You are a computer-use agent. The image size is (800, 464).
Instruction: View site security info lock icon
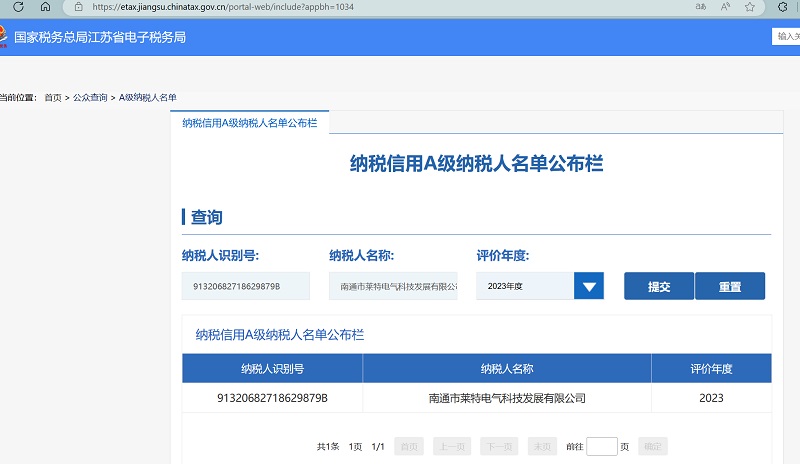click(78, 7)
